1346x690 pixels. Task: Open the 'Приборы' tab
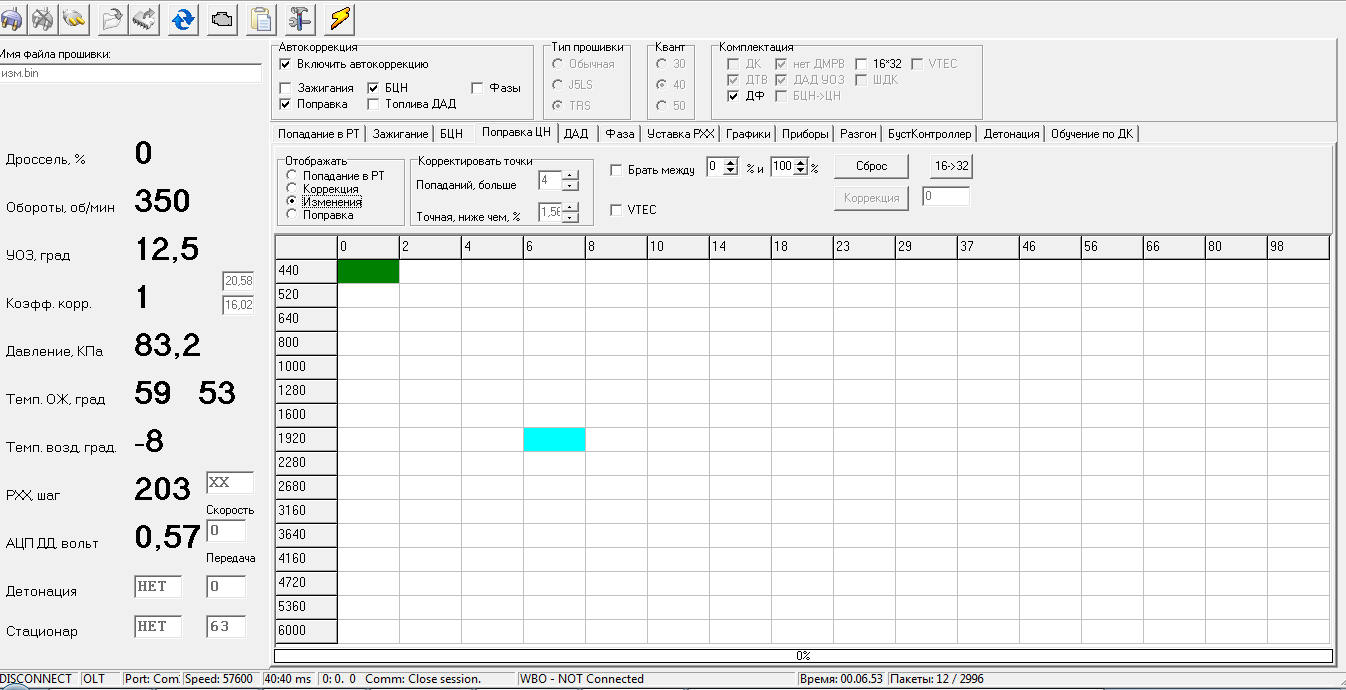tap(805, 134)
